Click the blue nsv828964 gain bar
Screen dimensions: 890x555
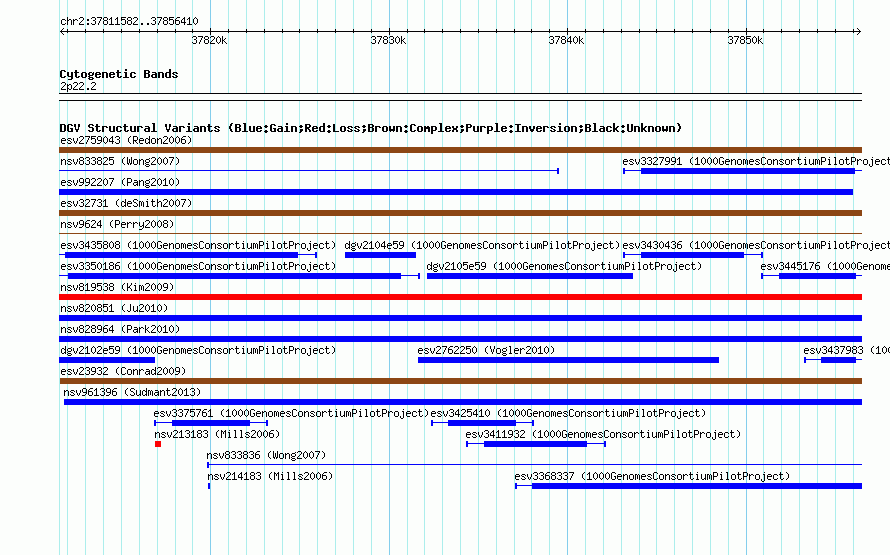tap(460, 339)
